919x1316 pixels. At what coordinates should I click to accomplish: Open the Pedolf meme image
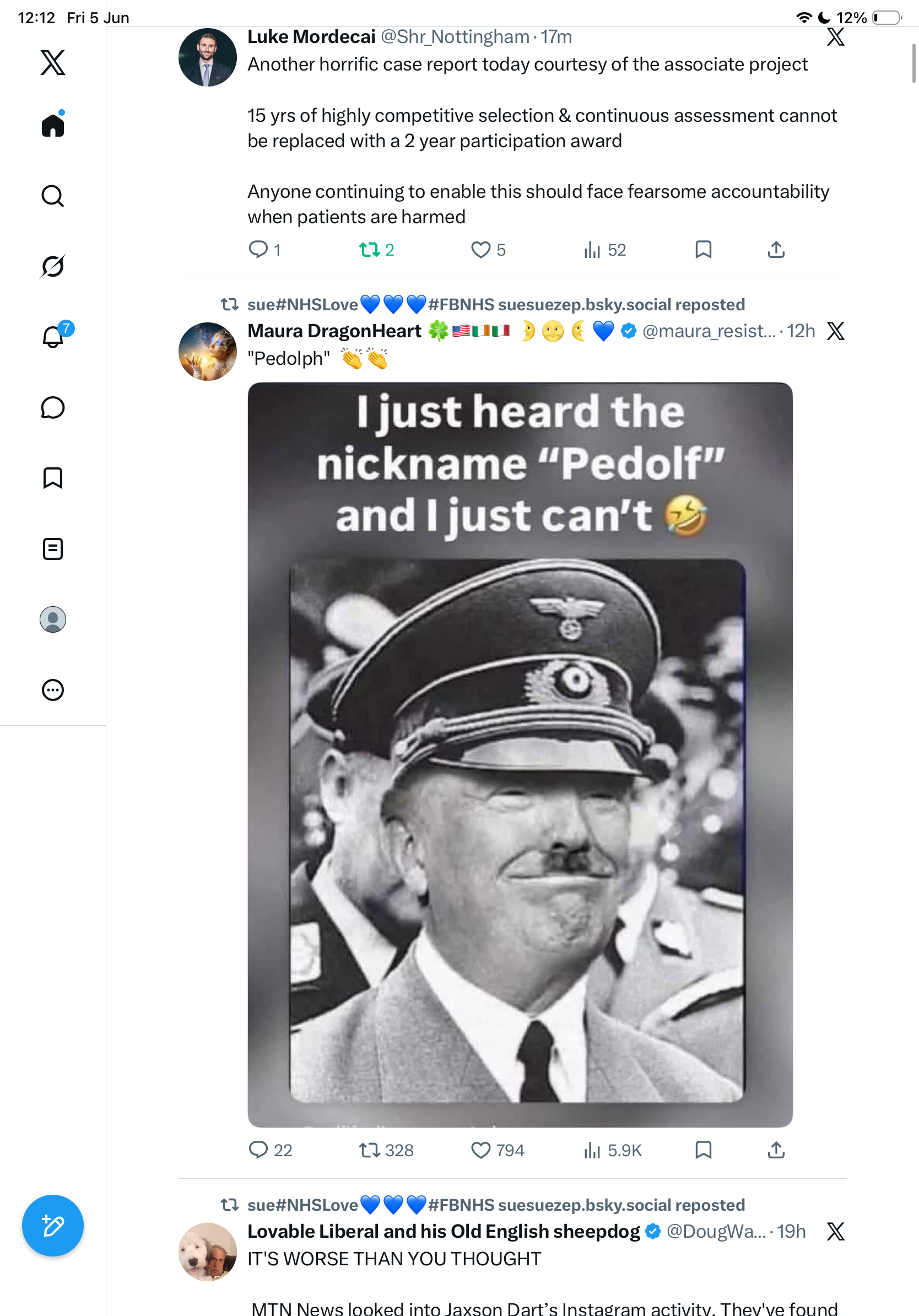click(520, 754)
